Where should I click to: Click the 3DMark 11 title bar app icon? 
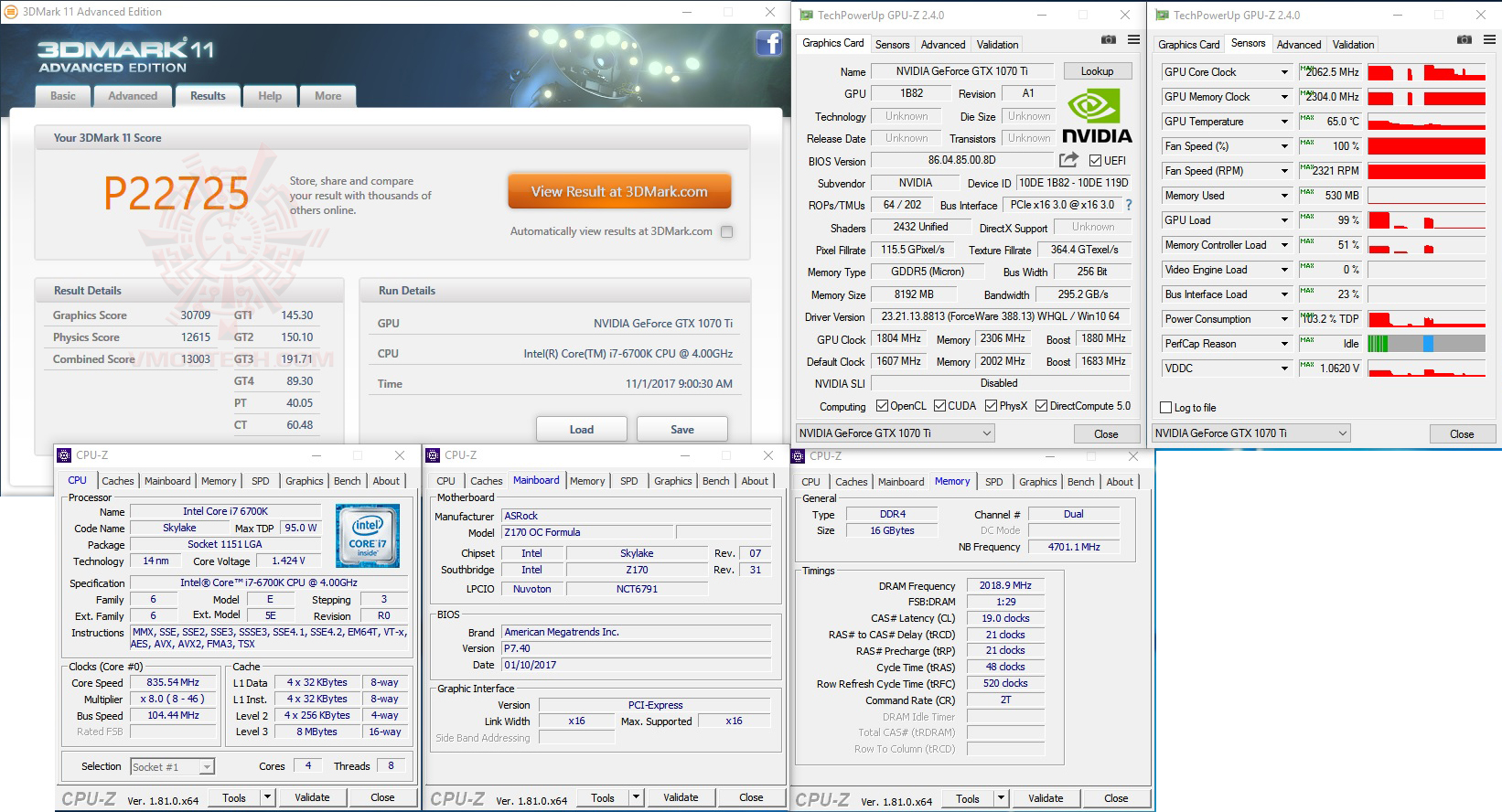[x=12, y=12]
